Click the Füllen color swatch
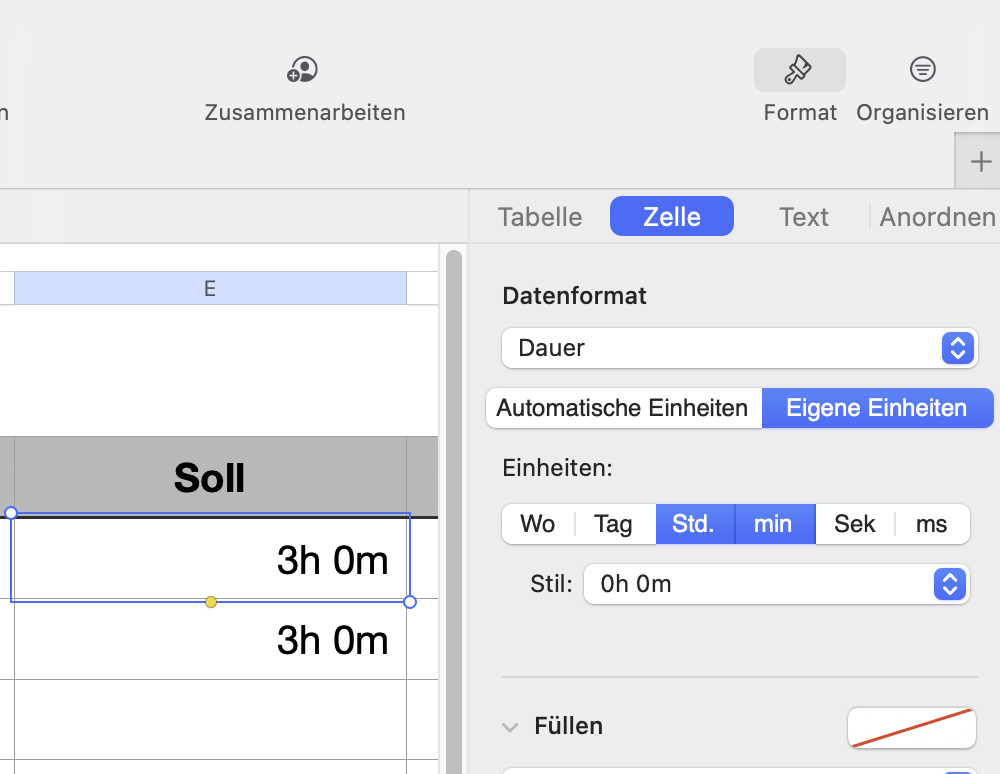Image resolution: width=1000 pixels, height=774 pixels. click(x=911, y=727)
